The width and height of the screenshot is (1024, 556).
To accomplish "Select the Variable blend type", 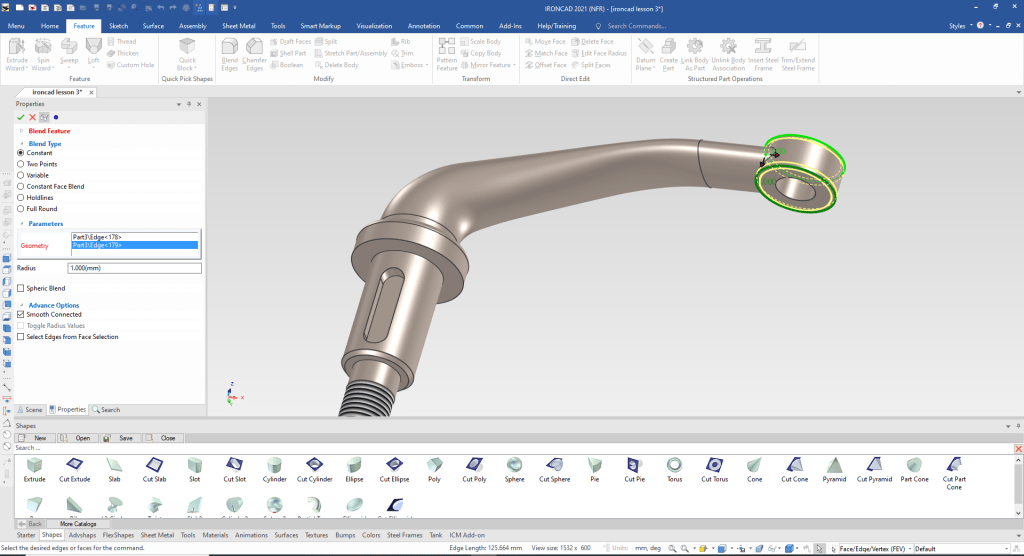I will pyautogui.click(x=21, y=175).
